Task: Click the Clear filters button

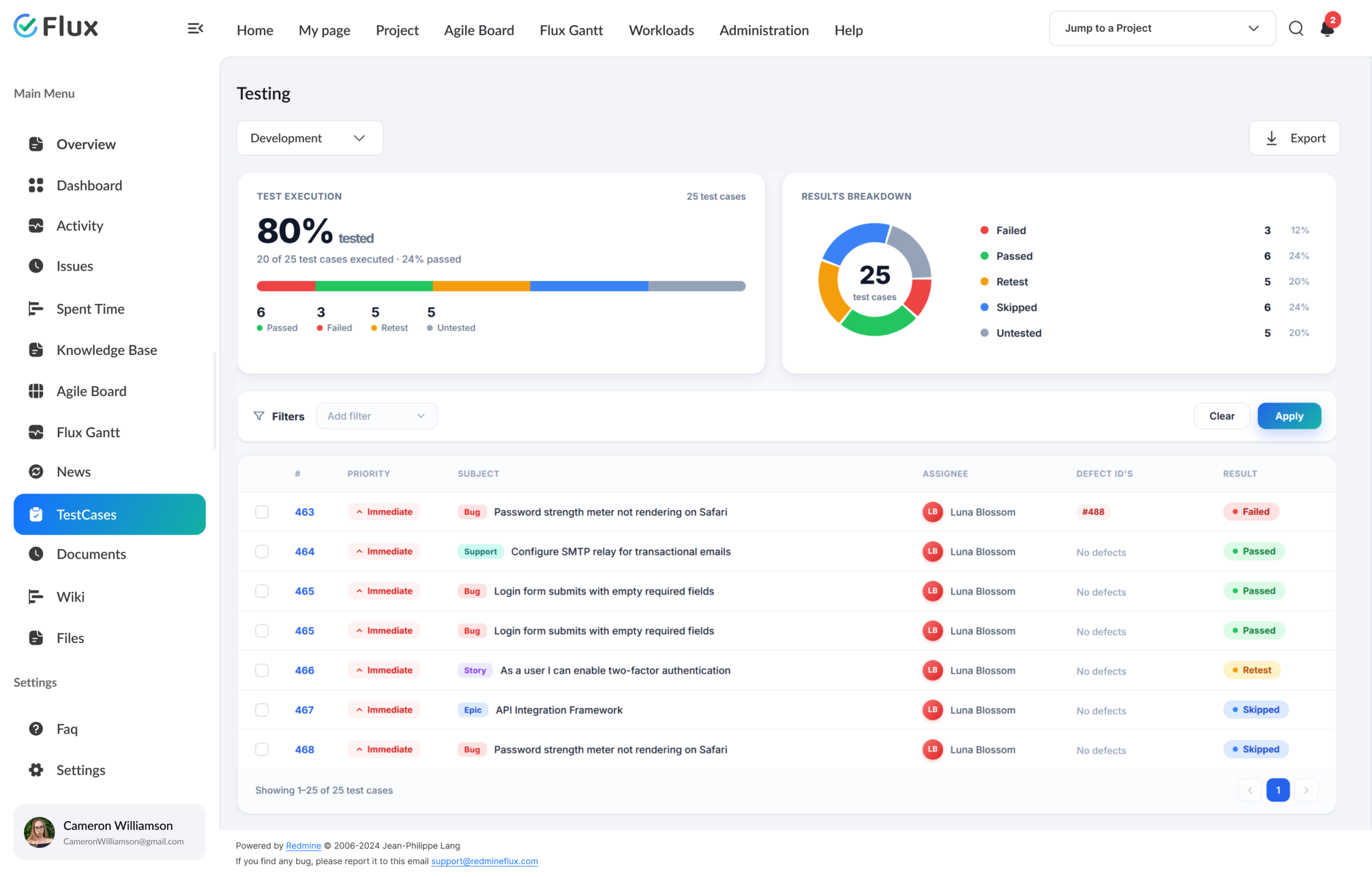Action: (1221, 416)
